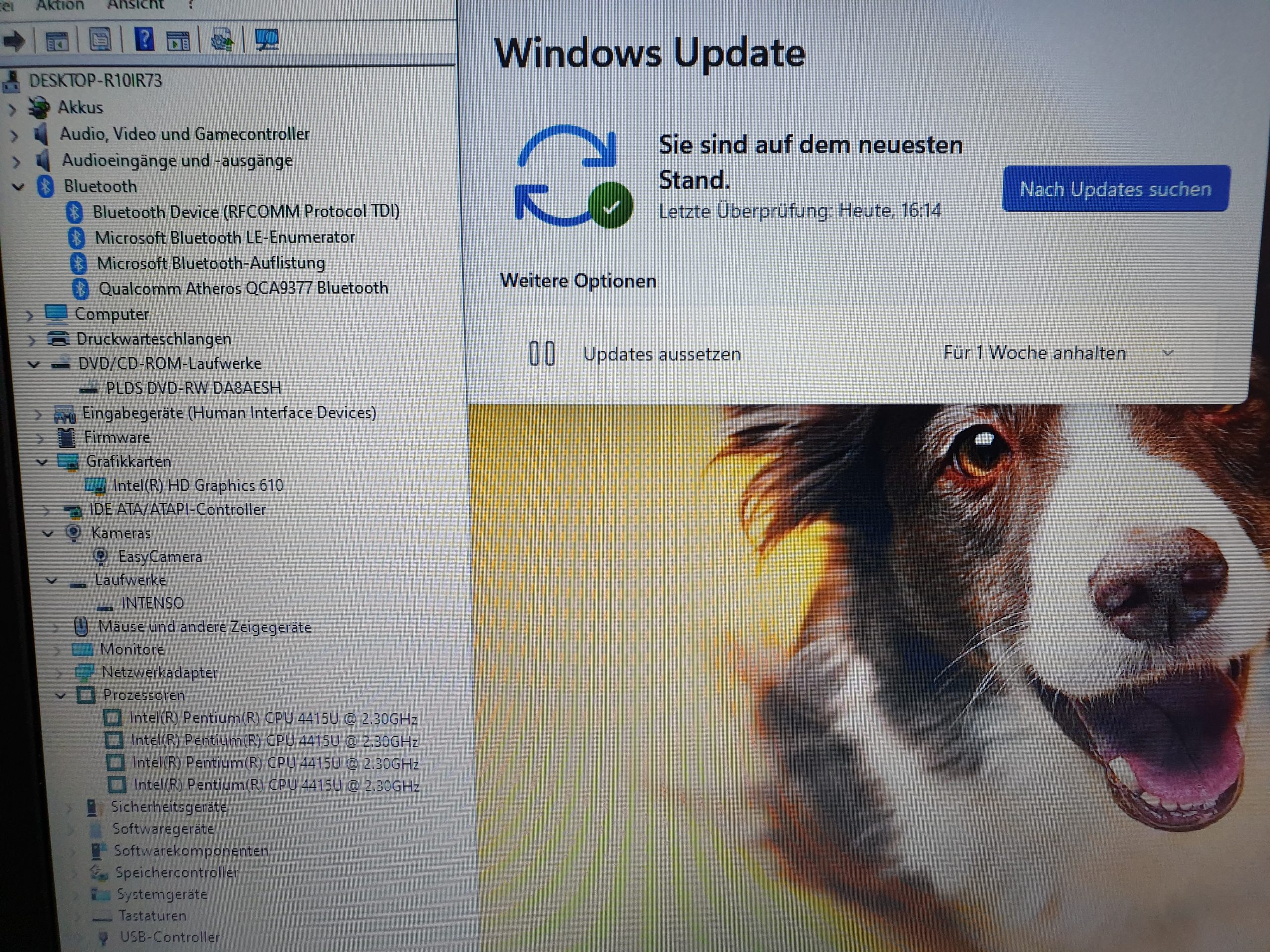The width and height of the screenshot is (1270, 952).
Task: Open the Properties toolbar icon
Action: coord(101,40)
